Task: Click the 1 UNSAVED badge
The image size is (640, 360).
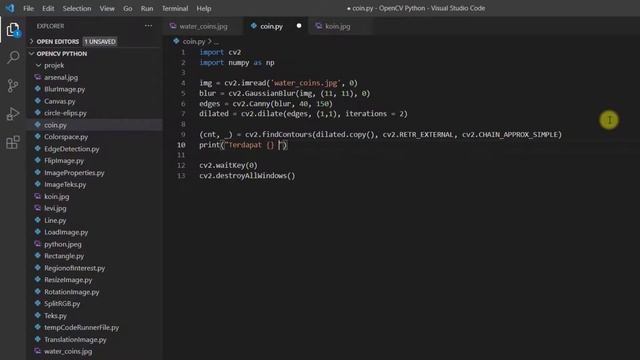Action: (100, 42)
